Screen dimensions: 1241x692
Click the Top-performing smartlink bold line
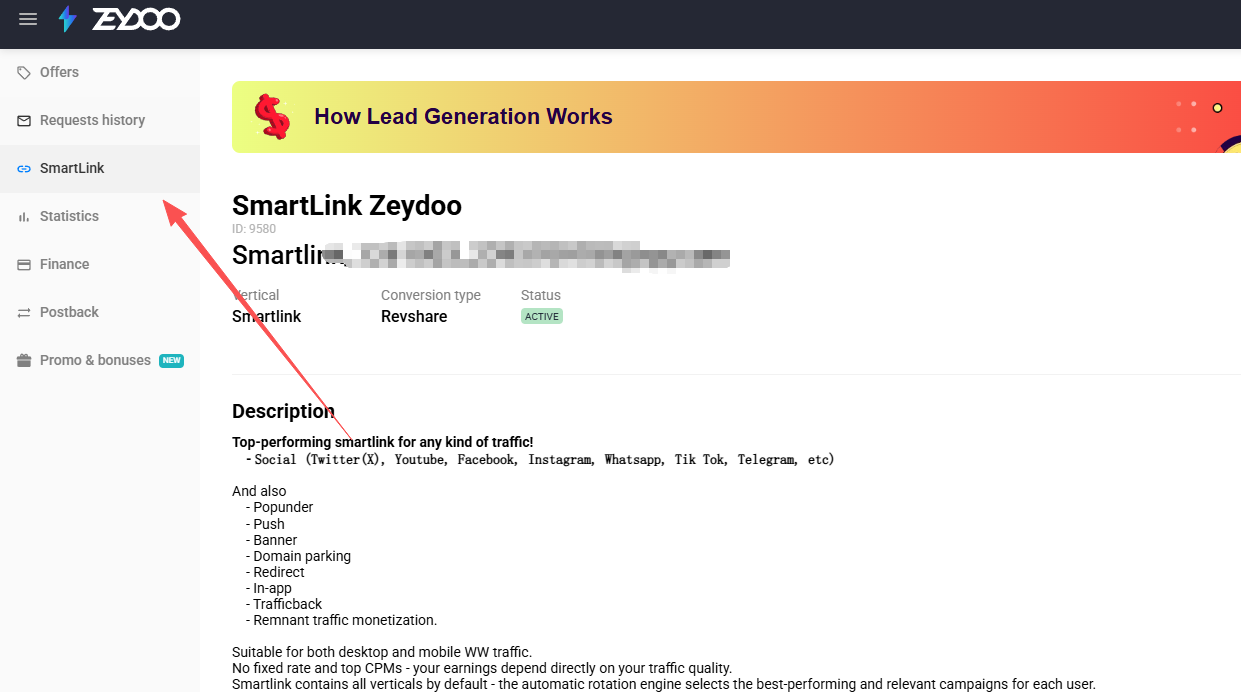click(383, 442)
